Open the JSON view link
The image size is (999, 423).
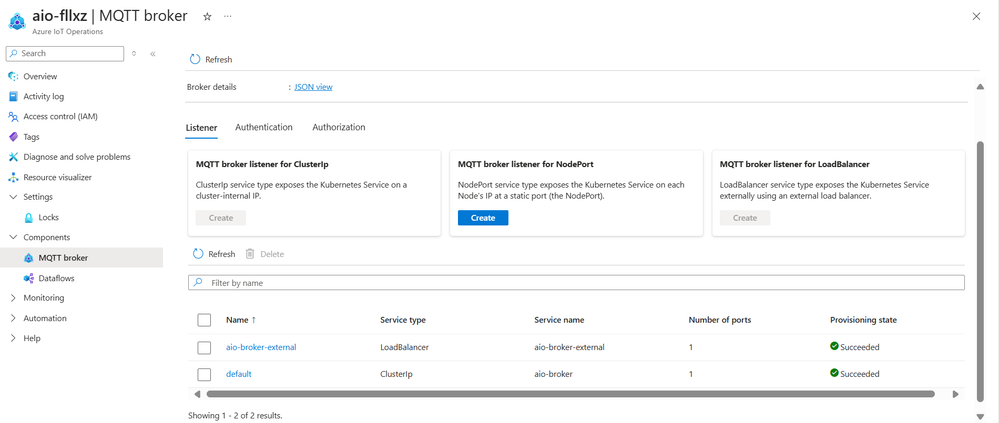pos(313,87)
